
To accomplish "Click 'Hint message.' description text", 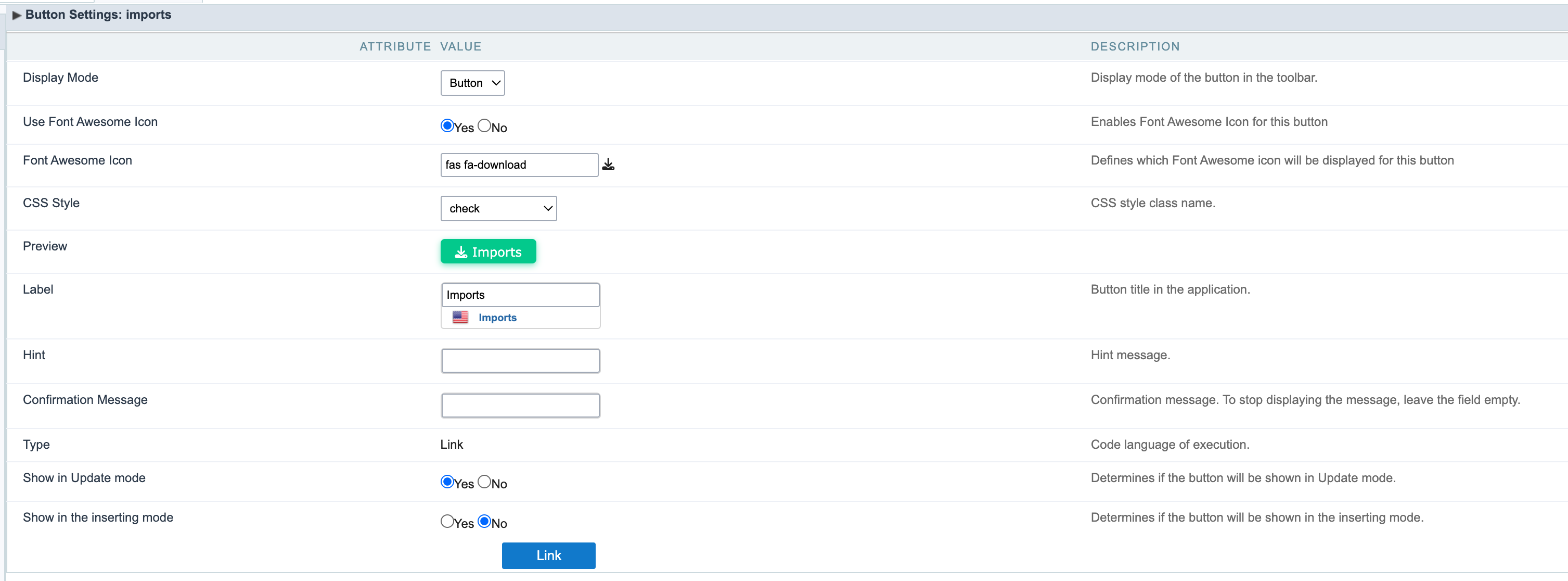I will coord(1130,355).
